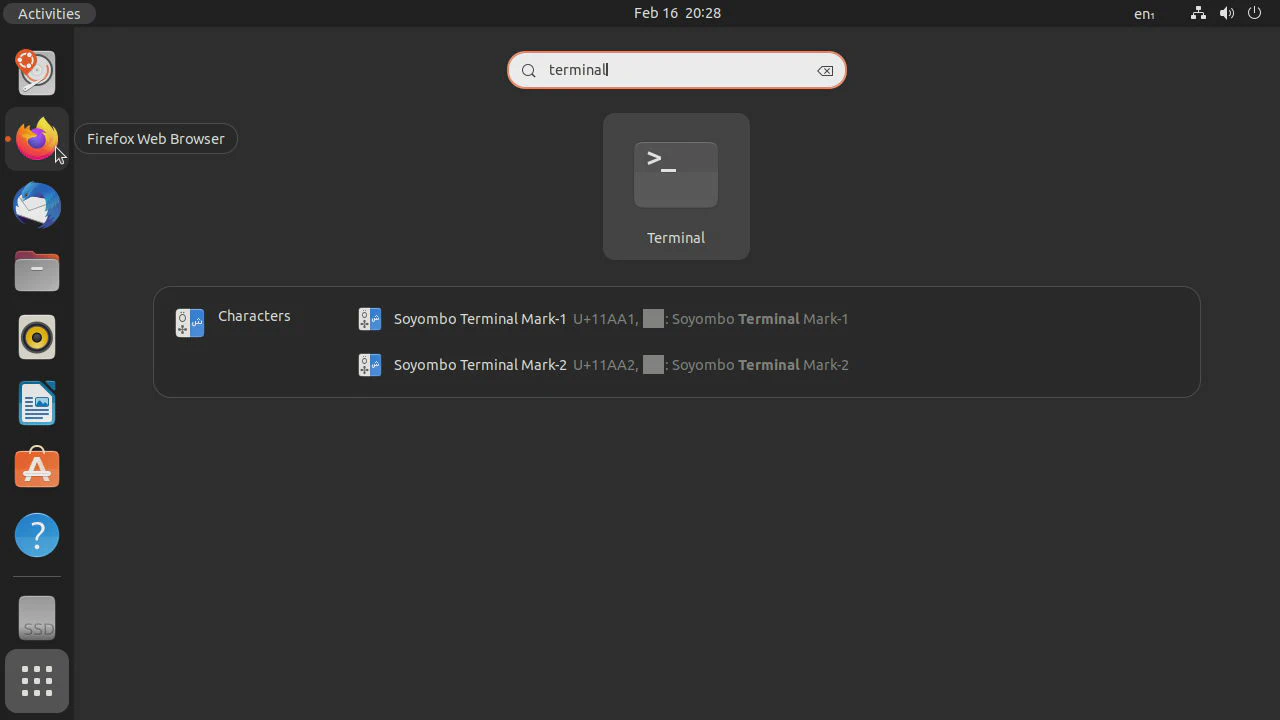Open Characters app icon in results
Screen dimensions: 1280x720
click(190, 323)
